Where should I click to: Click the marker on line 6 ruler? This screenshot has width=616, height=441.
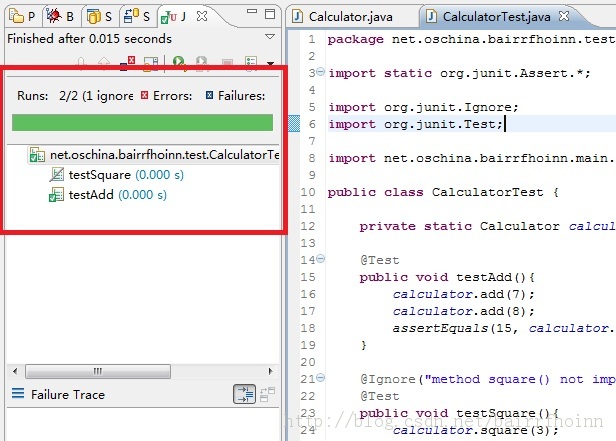click(294, 124)
